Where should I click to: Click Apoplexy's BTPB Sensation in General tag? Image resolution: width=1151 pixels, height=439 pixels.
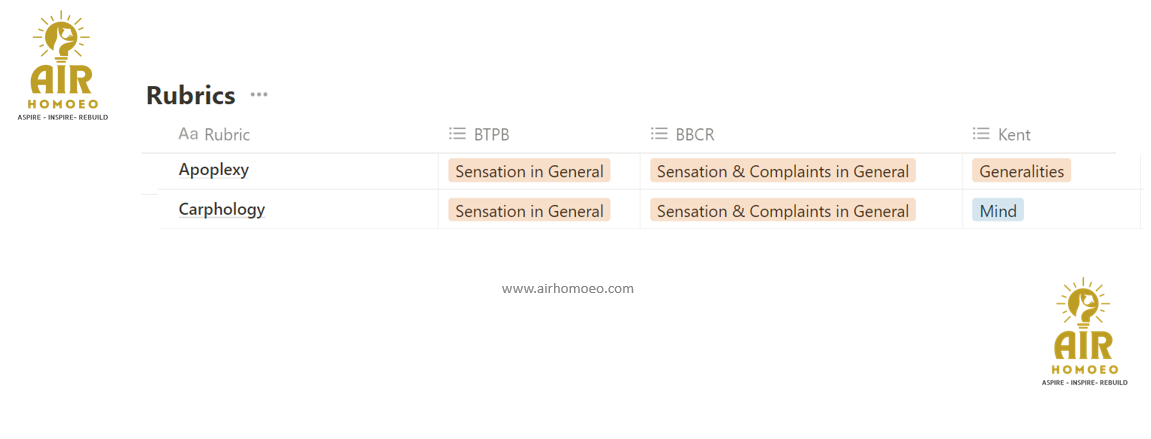click(529, 171)
